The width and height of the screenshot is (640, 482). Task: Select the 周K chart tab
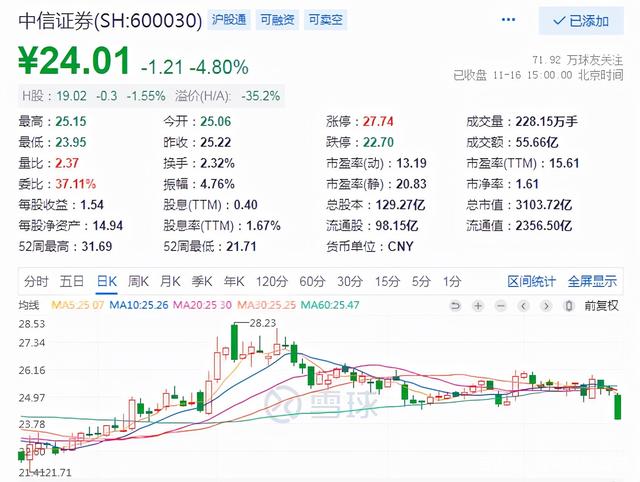coord(138,281)
